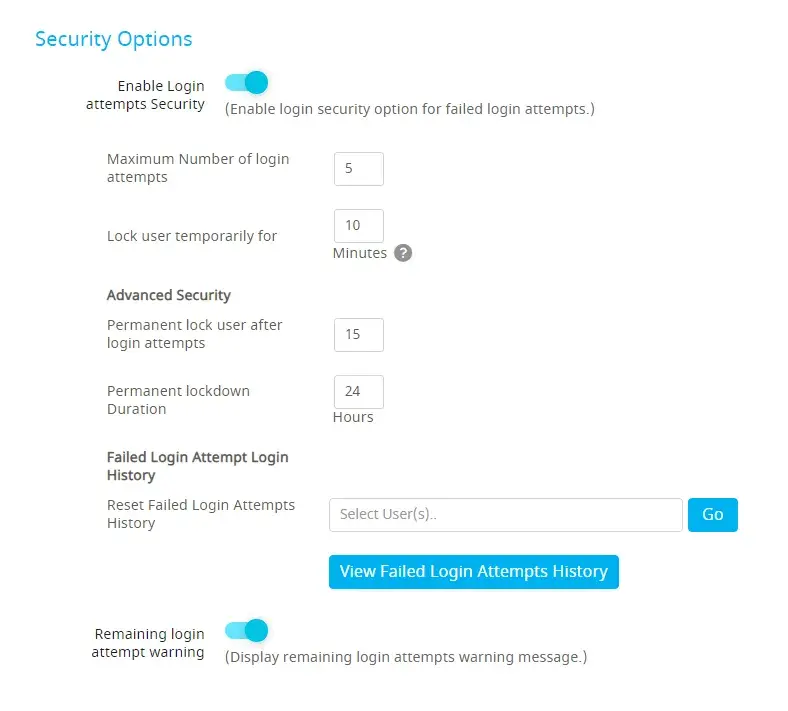Click the Hours unit text

point(353,417)
